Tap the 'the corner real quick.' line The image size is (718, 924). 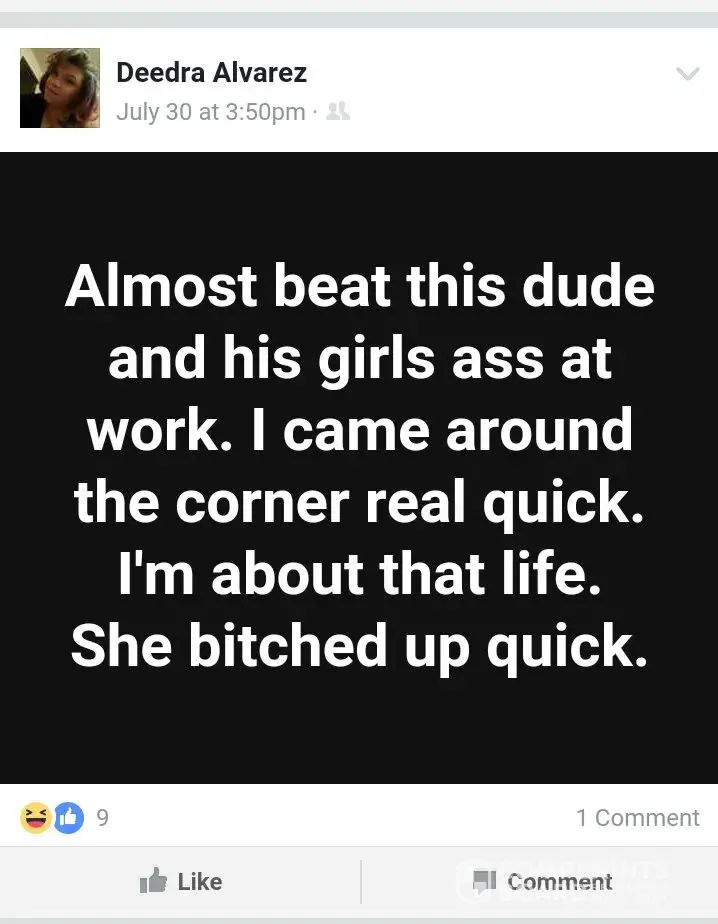pos(360,502)
